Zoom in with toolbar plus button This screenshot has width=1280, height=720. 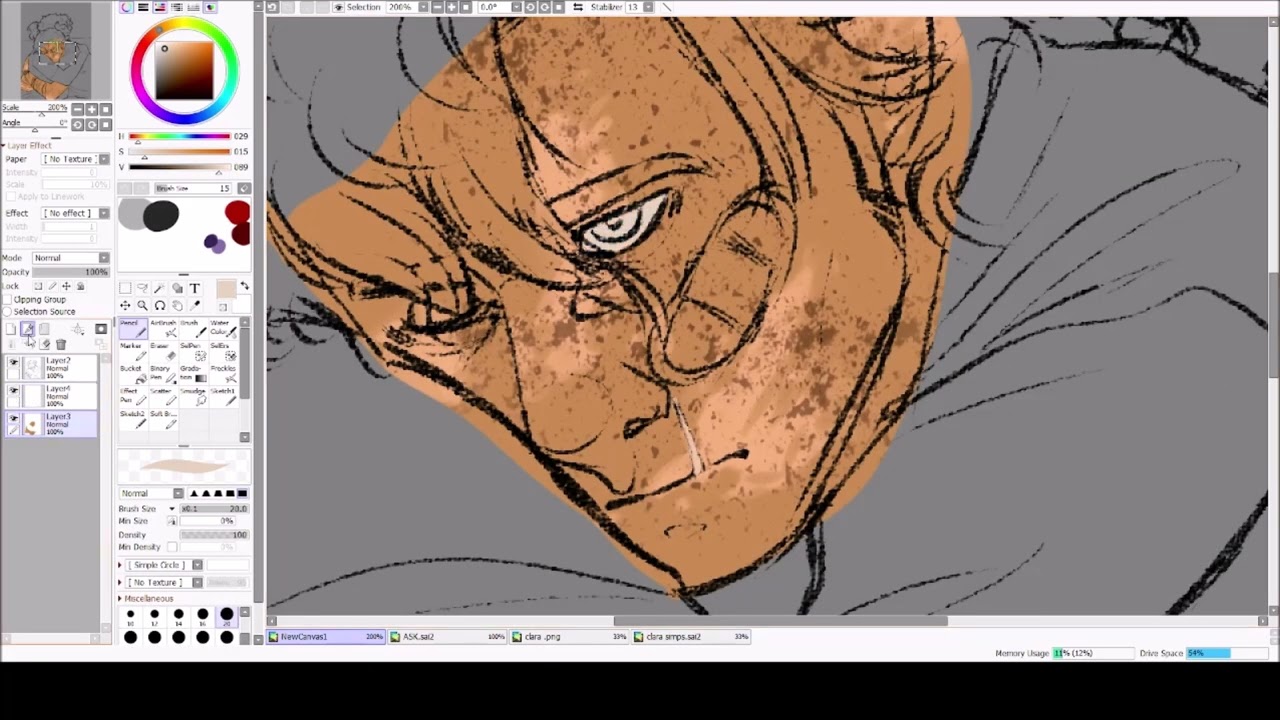[452, 7]
